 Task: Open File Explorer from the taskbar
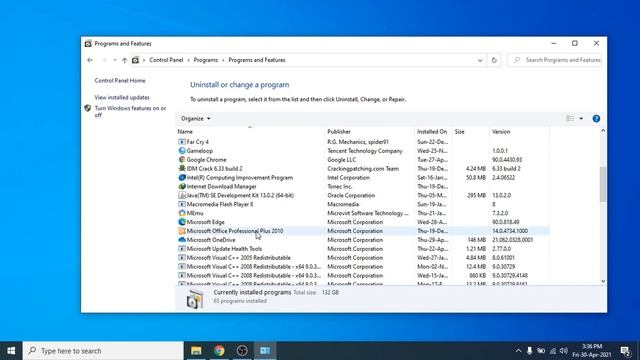196,351
